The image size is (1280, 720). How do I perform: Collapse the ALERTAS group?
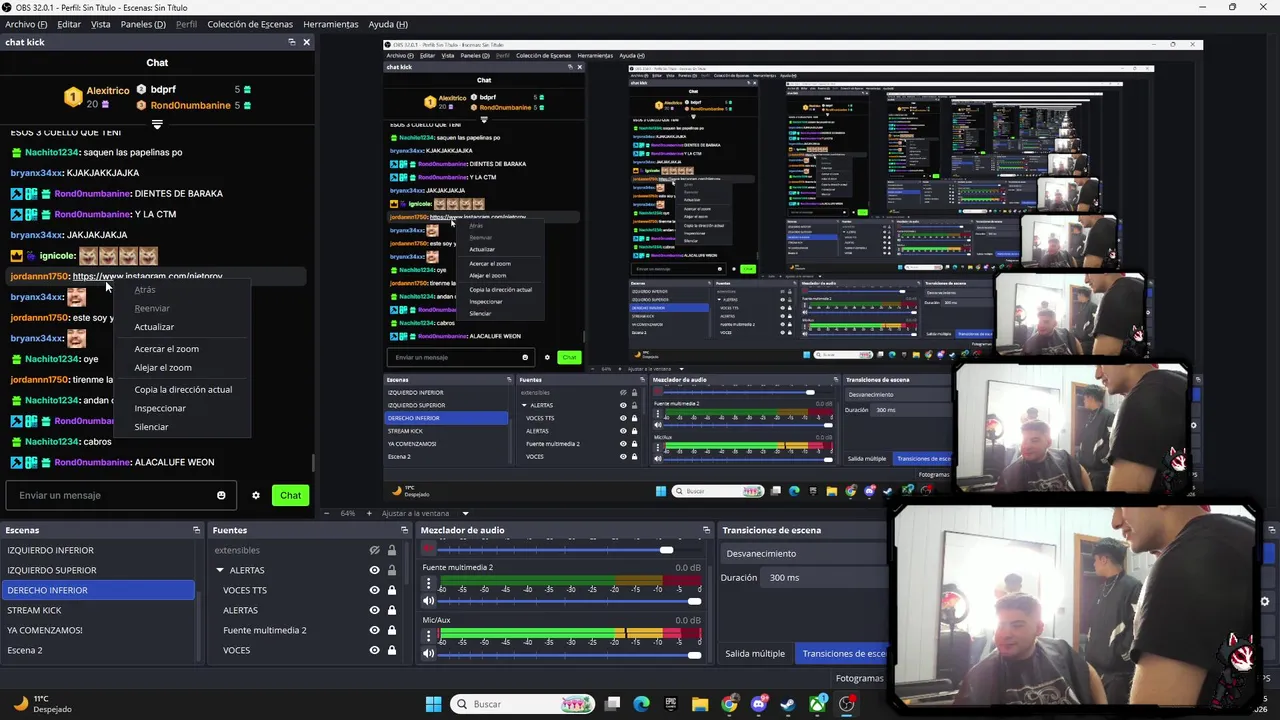[220, 570]
